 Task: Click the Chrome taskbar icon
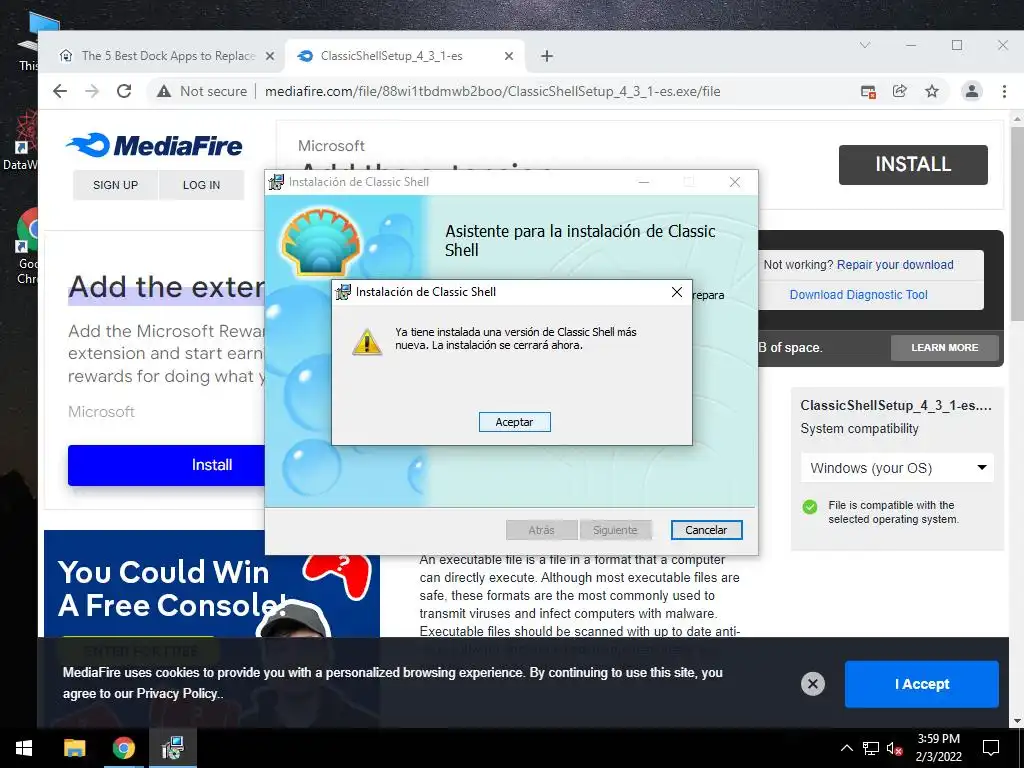coord(123,748)
